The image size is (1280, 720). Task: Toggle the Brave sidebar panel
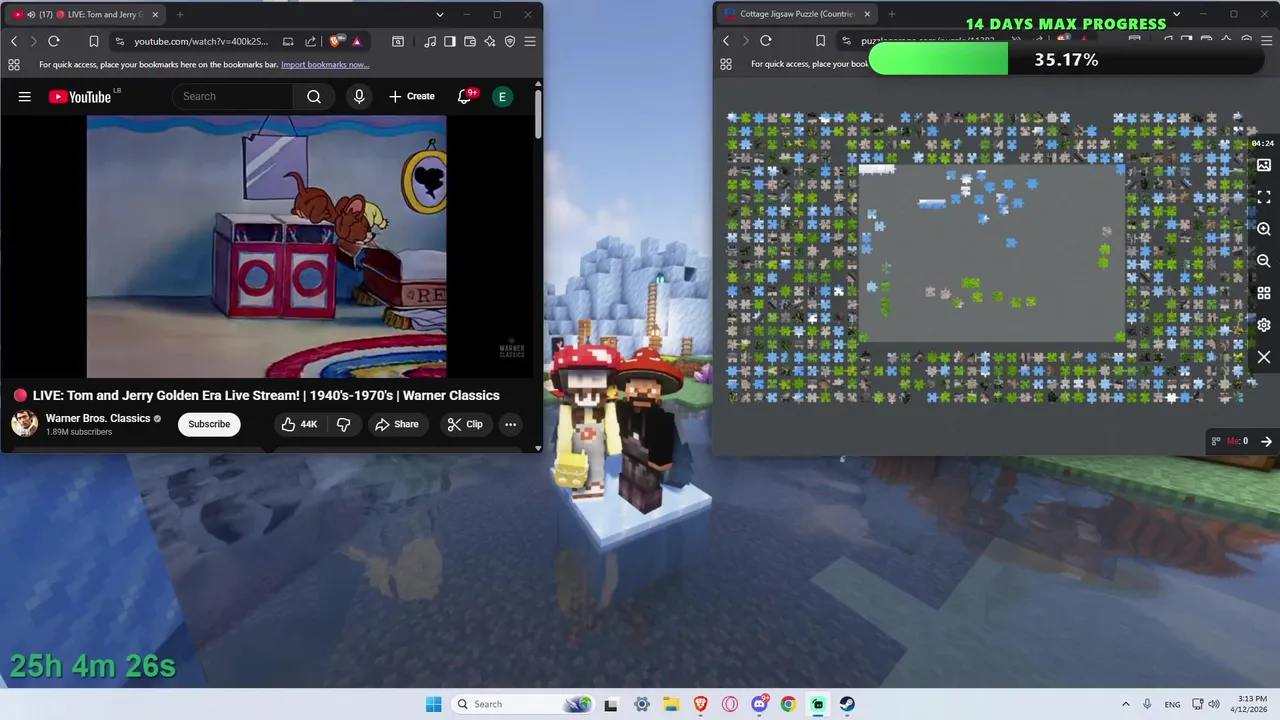pyautogui.click(x=450, y=41)
